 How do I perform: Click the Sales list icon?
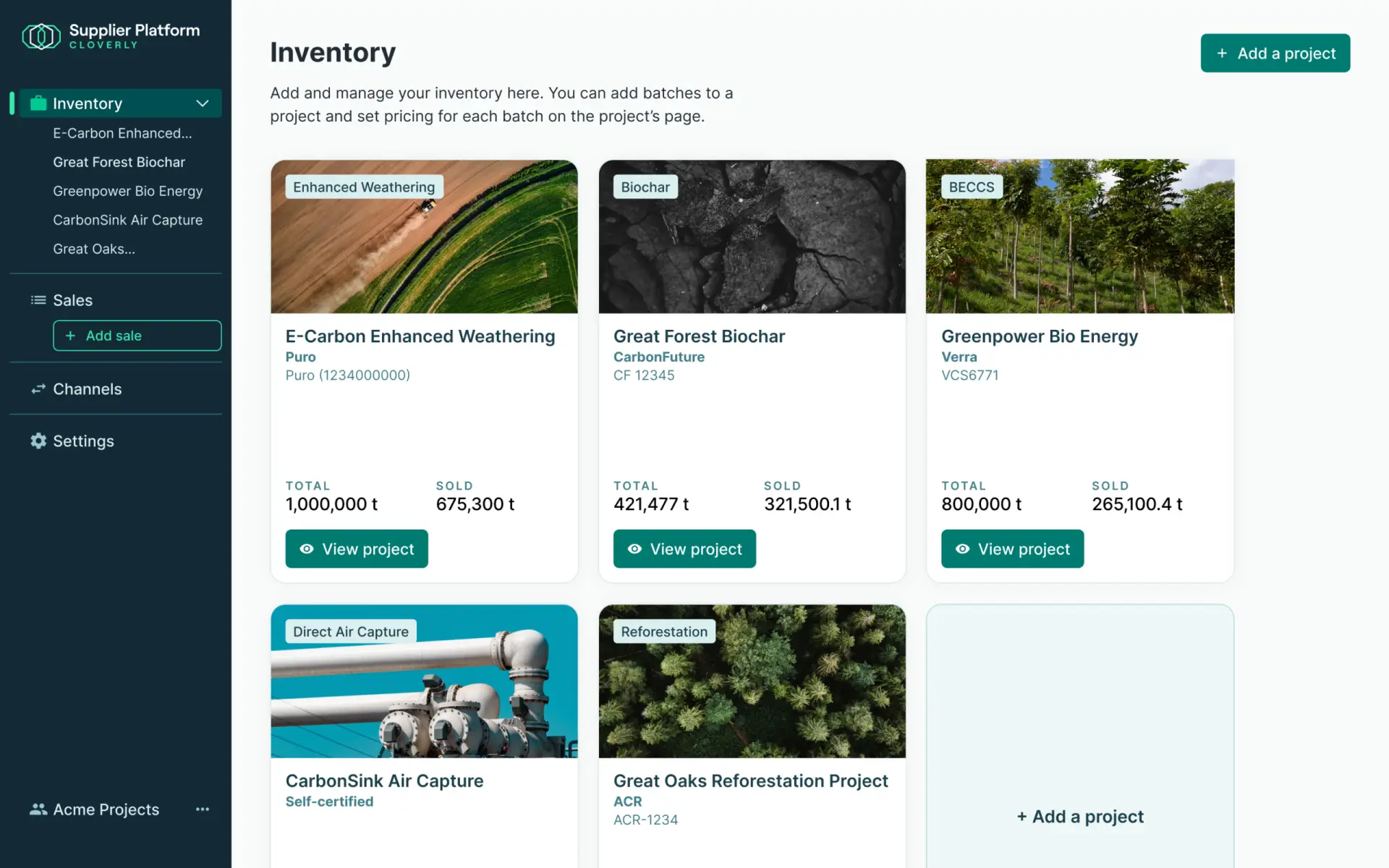coord(38,299)
